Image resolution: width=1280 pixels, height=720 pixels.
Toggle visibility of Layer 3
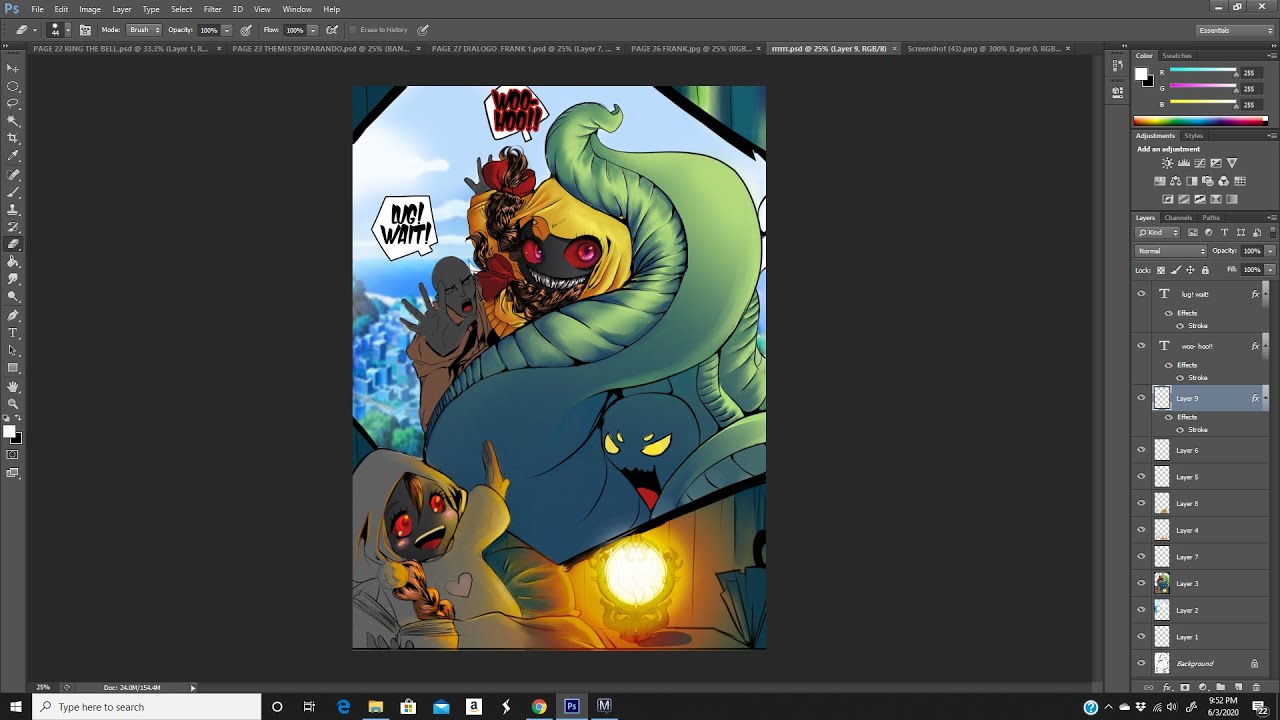point(1141,583)
